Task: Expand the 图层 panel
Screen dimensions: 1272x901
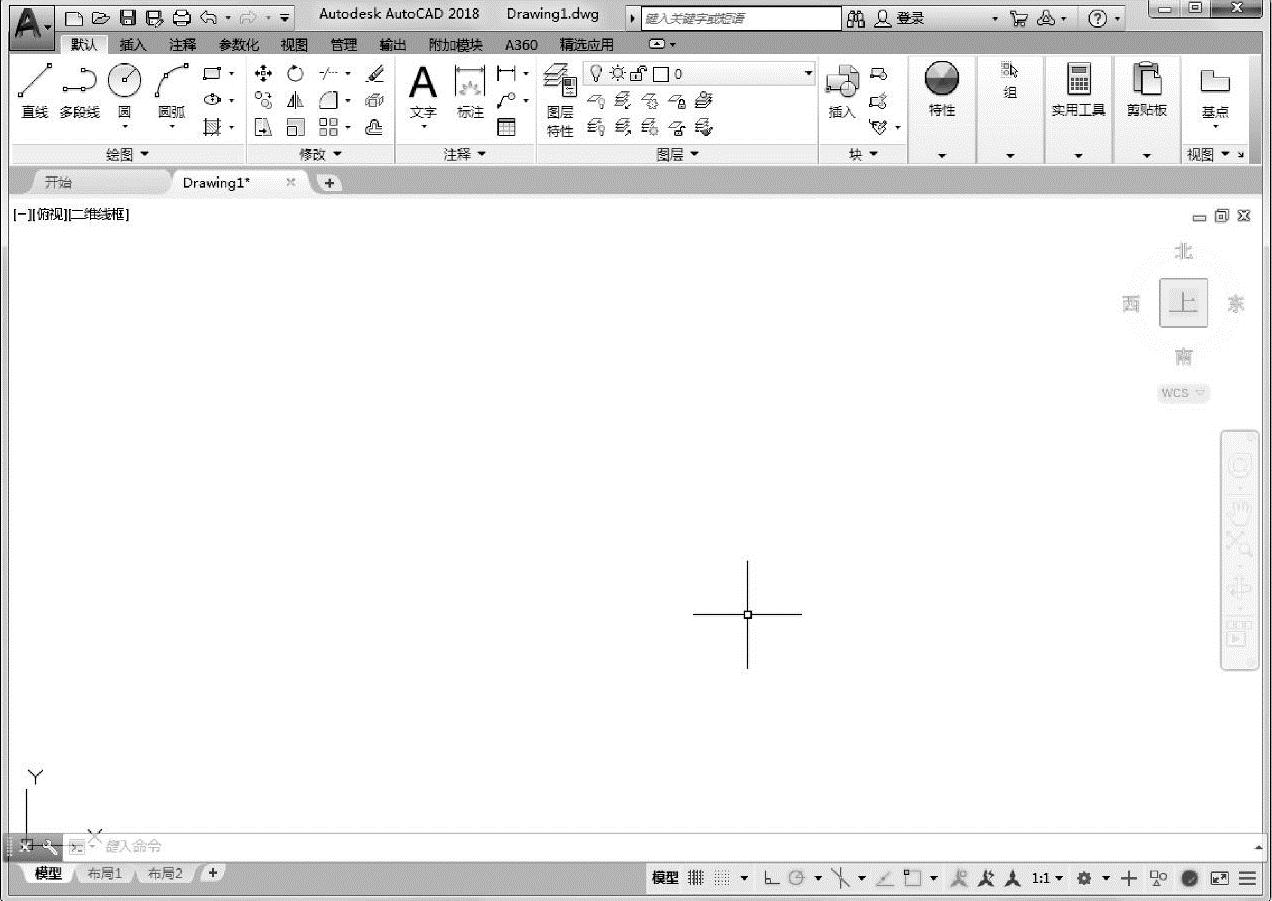Action: pos(677,154)
